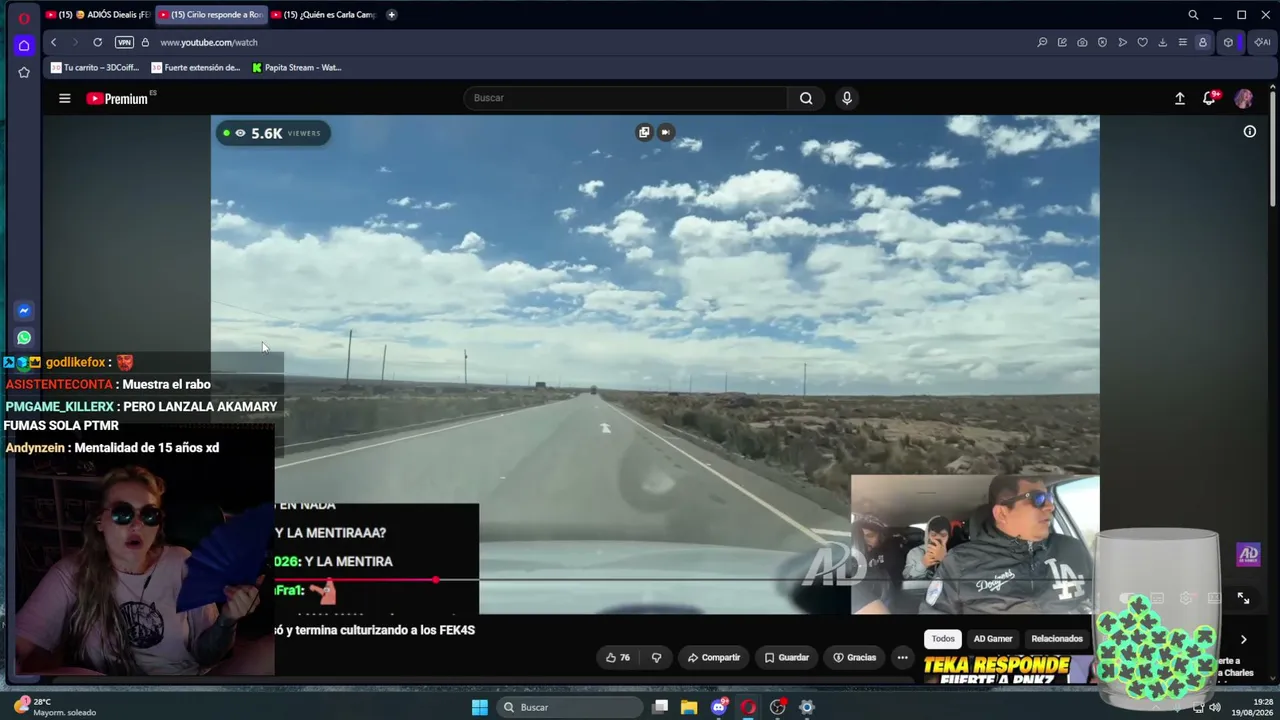Toggle fullscreen on the video player
This screenshot has width=1280, height=720.
pos(1243,598)
